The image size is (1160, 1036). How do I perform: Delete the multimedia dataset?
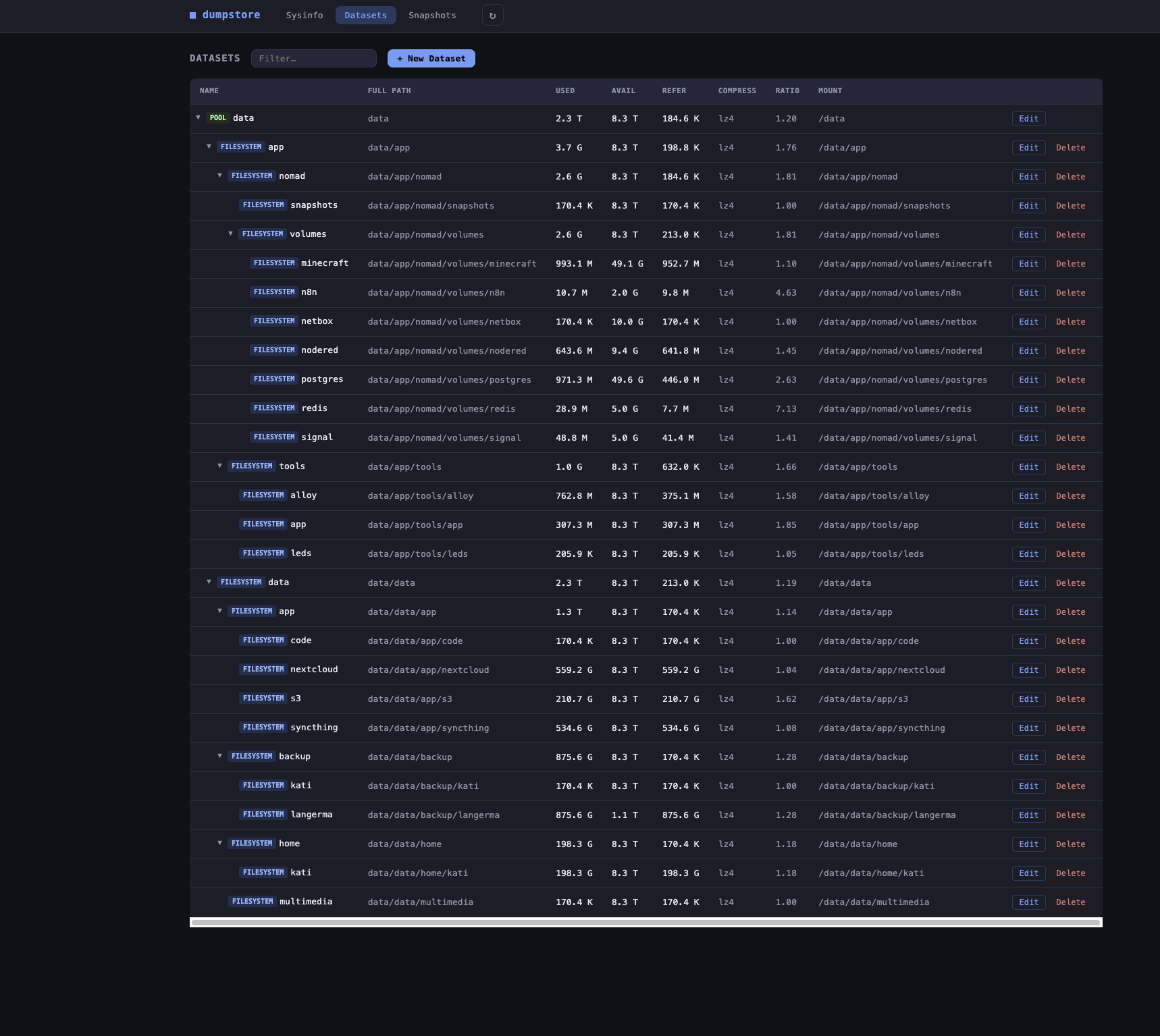[x=1071, y=902]
